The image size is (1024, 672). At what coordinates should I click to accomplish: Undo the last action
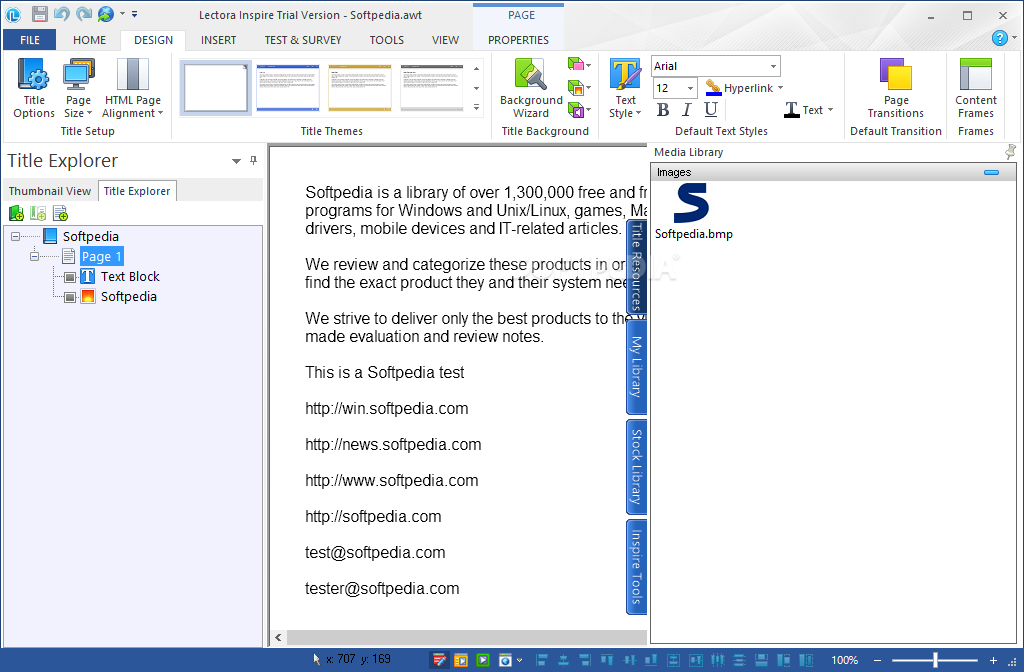pos(61,14)
